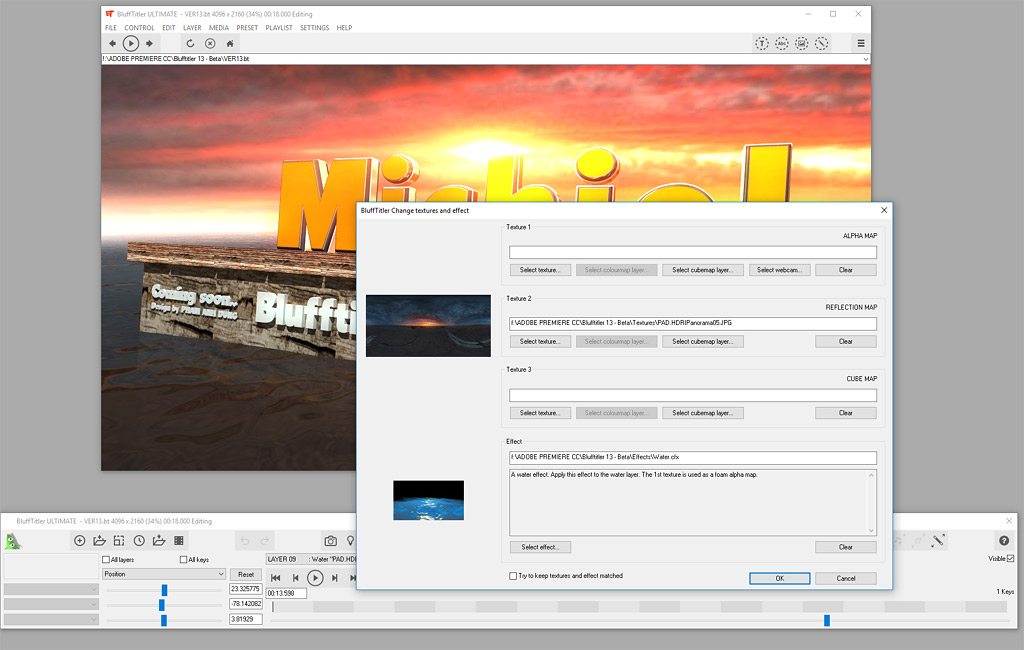The image size is (1024, 650).
Task: Open the EDIT menu
Action: pos(168,27)
